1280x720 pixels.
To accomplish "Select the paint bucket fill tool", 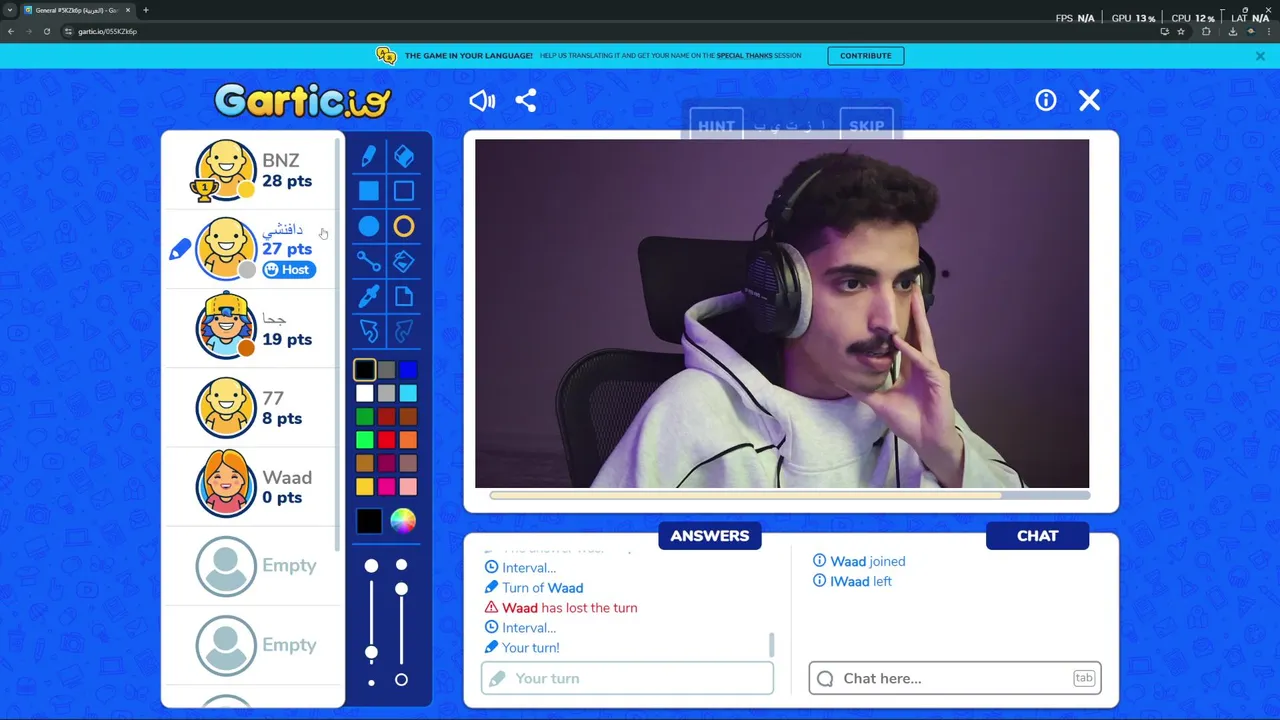I will (404, 261).
